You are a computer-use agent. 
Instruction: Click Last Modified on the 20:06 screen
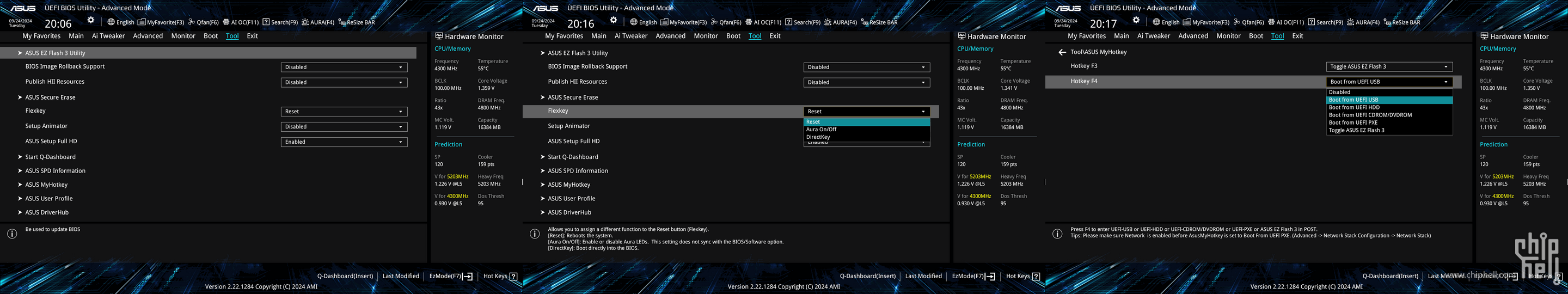(x=401, y=277)
